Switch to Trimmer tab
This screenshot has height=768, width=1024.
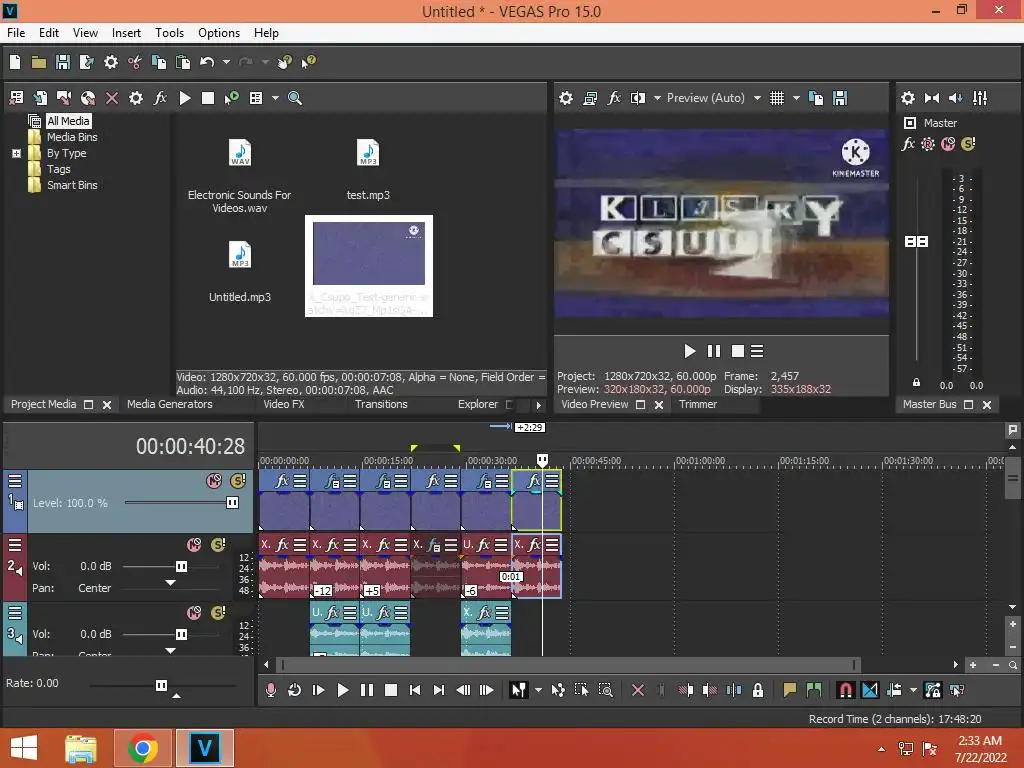click(697, 404)
